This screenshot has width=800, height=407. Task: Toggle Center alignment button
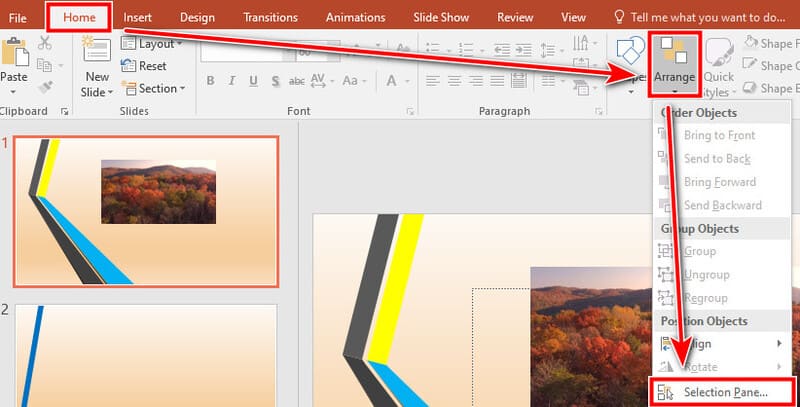pyautogui.click(x=454, y=81)
